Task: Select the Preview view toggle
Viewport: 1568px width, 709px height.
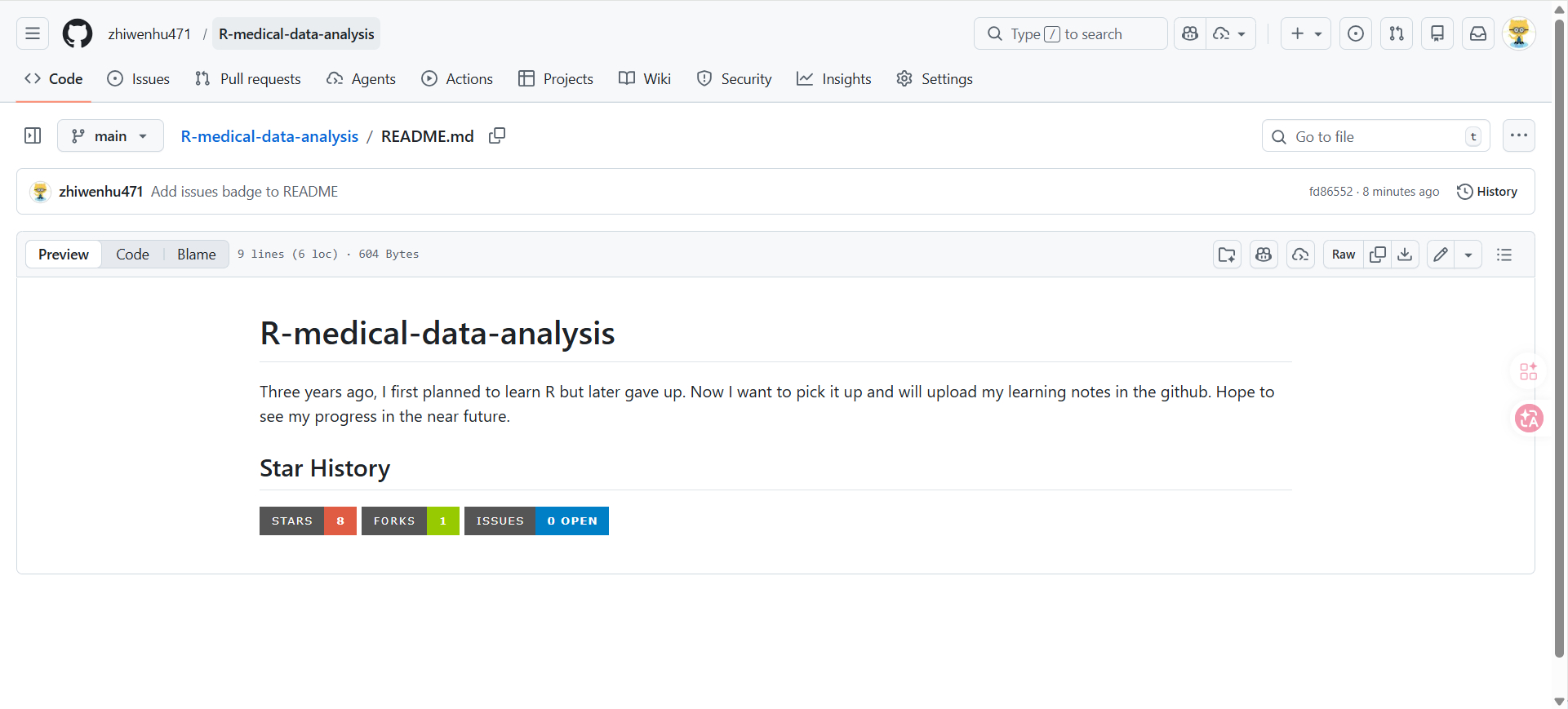Action: [x=64, y=255]
